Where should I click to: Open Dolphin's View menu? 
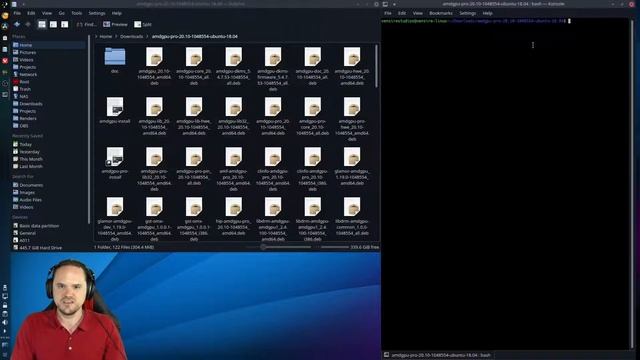pyautogui.click(x=47, y=13)
